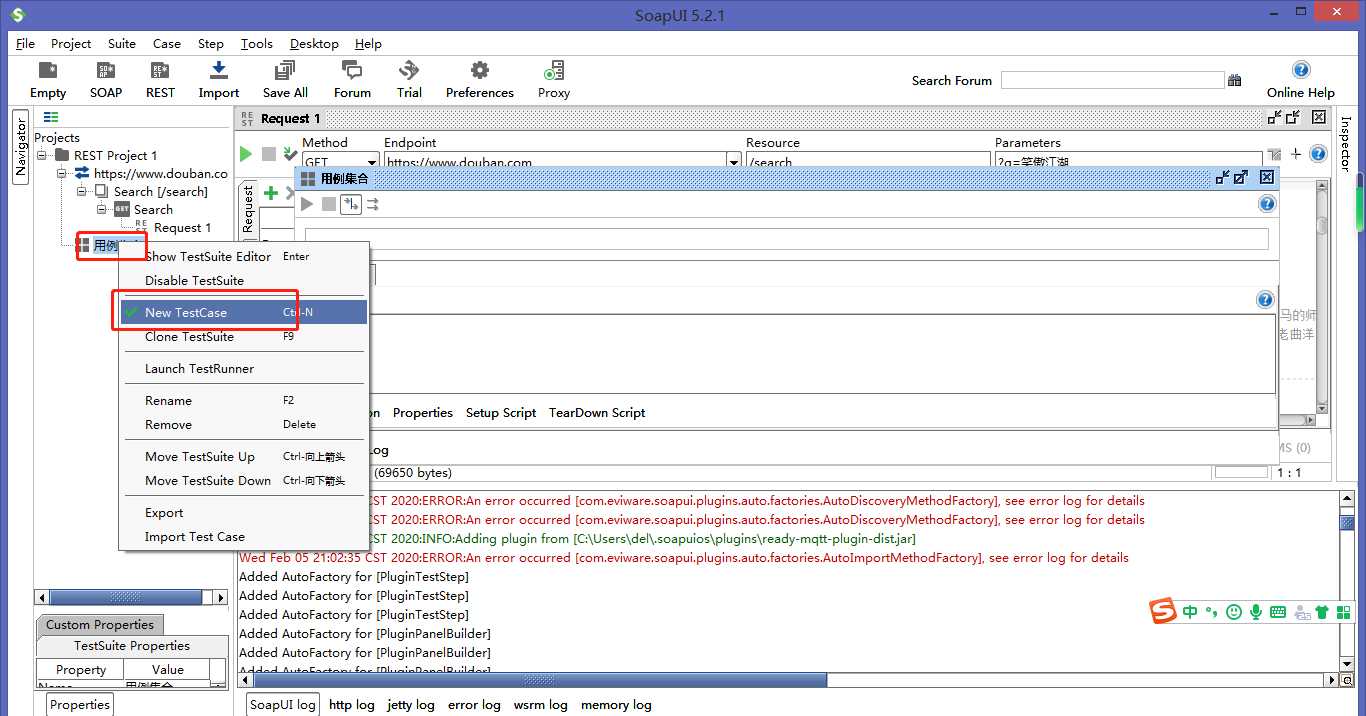This screenshot has height=716, width=1366.
Task: Open the Desktop menu
Action: 314,43
